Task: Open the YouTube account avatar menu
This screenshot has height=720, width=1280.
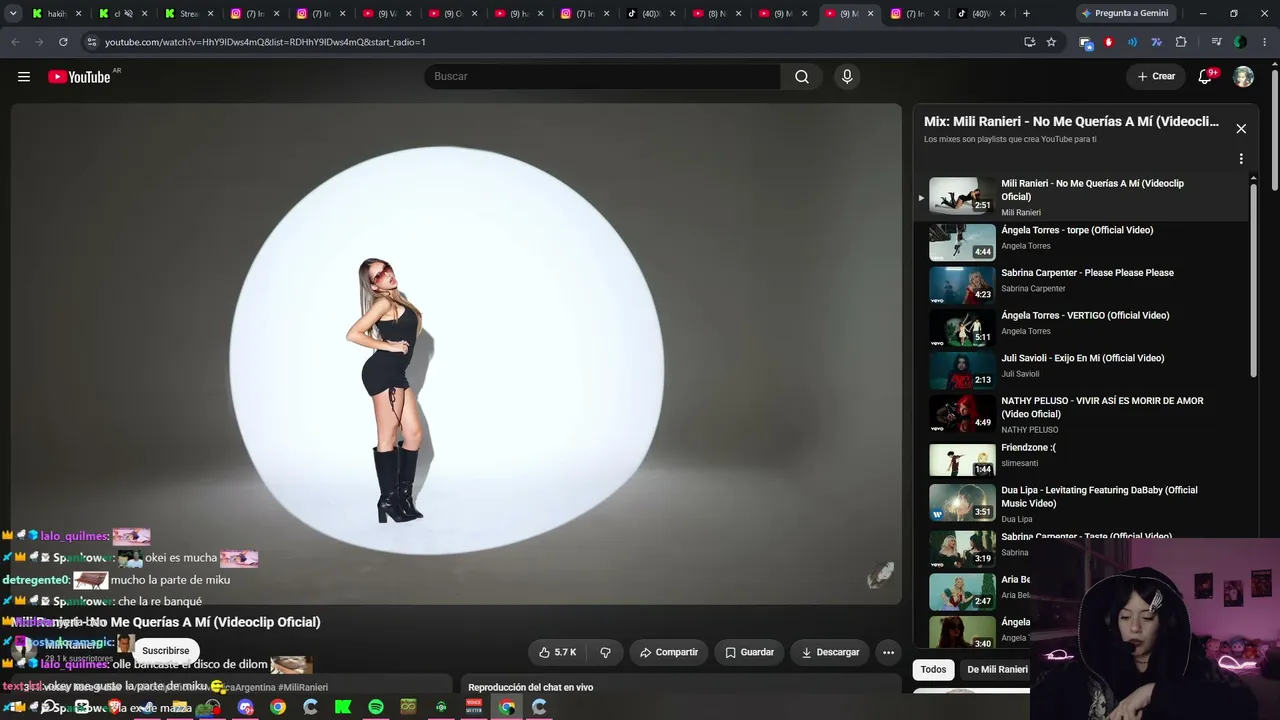Action: tap(1243, 77)
